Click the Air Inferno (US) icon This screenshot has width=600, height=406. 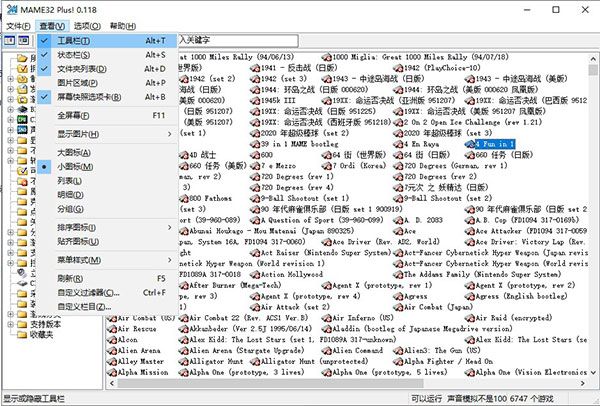click(326, 318)
